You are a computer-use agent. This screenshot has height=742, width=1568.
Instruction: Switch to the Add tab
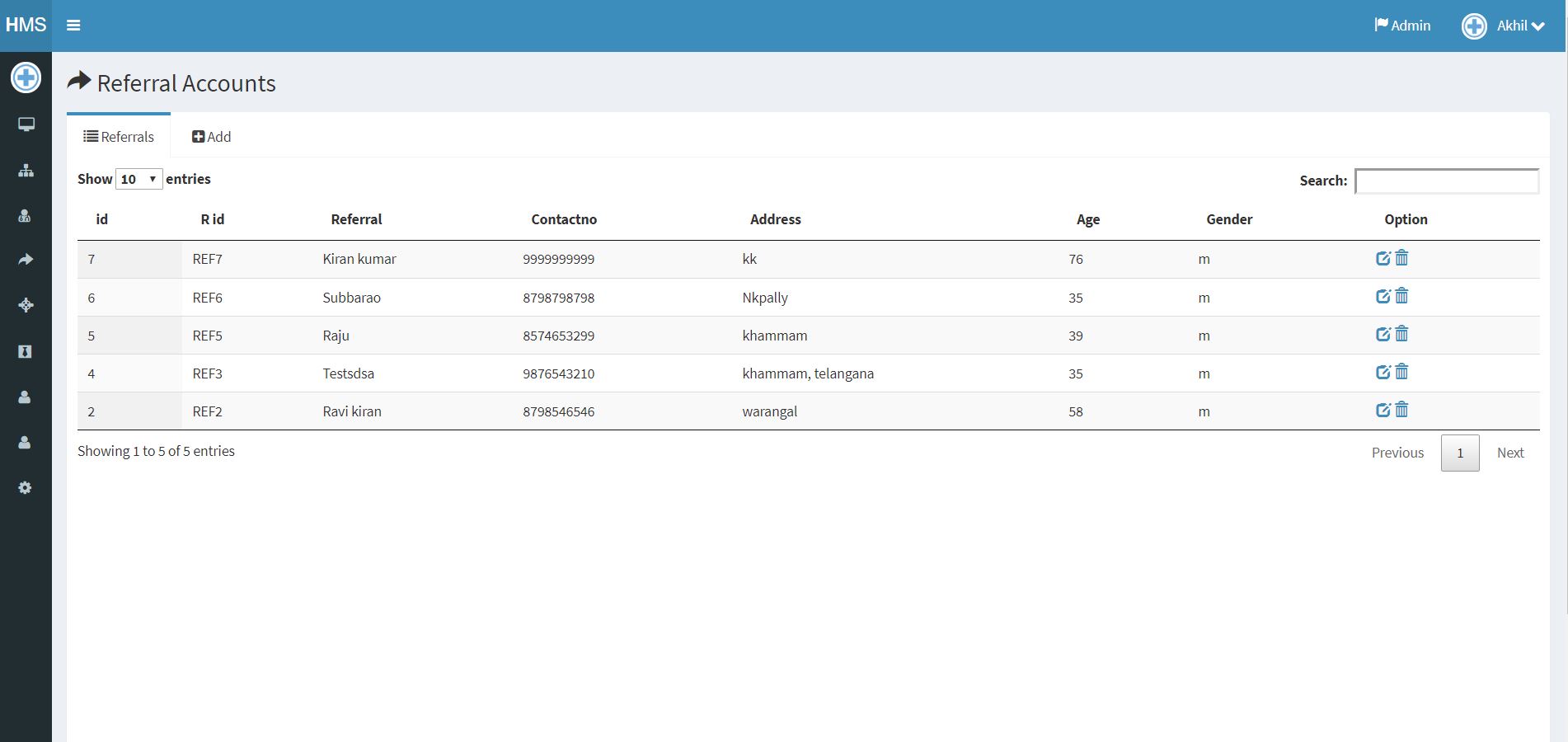click(212, 137)
